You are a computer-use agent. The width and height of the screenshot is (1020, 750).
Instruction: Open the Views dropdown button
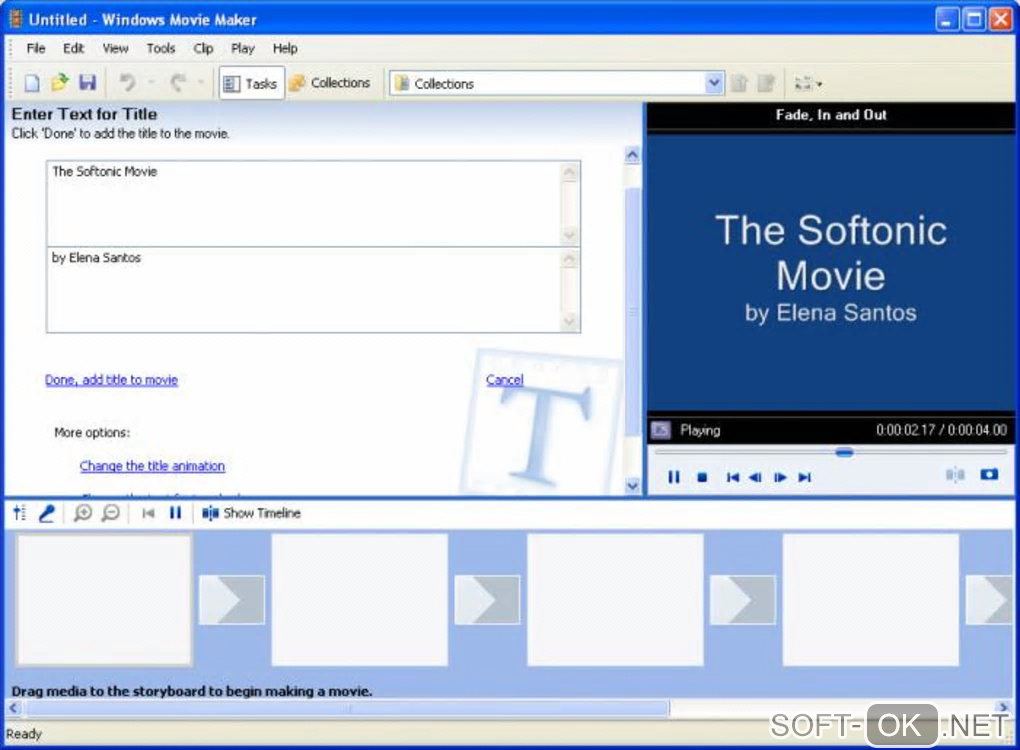tap(809, 83)
